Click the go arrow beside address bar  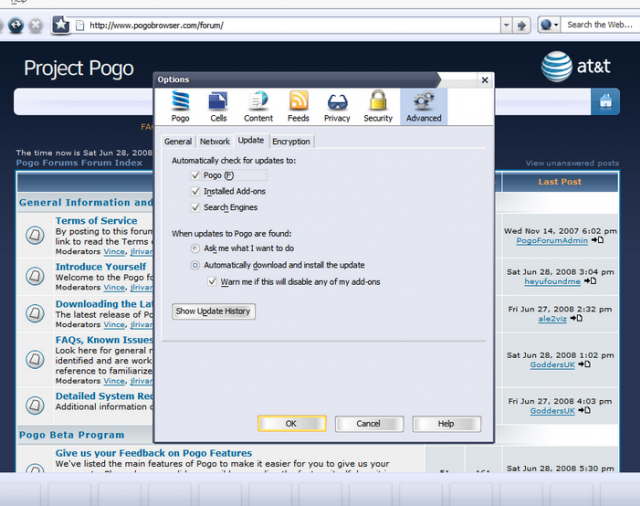[x=521, y=25]
